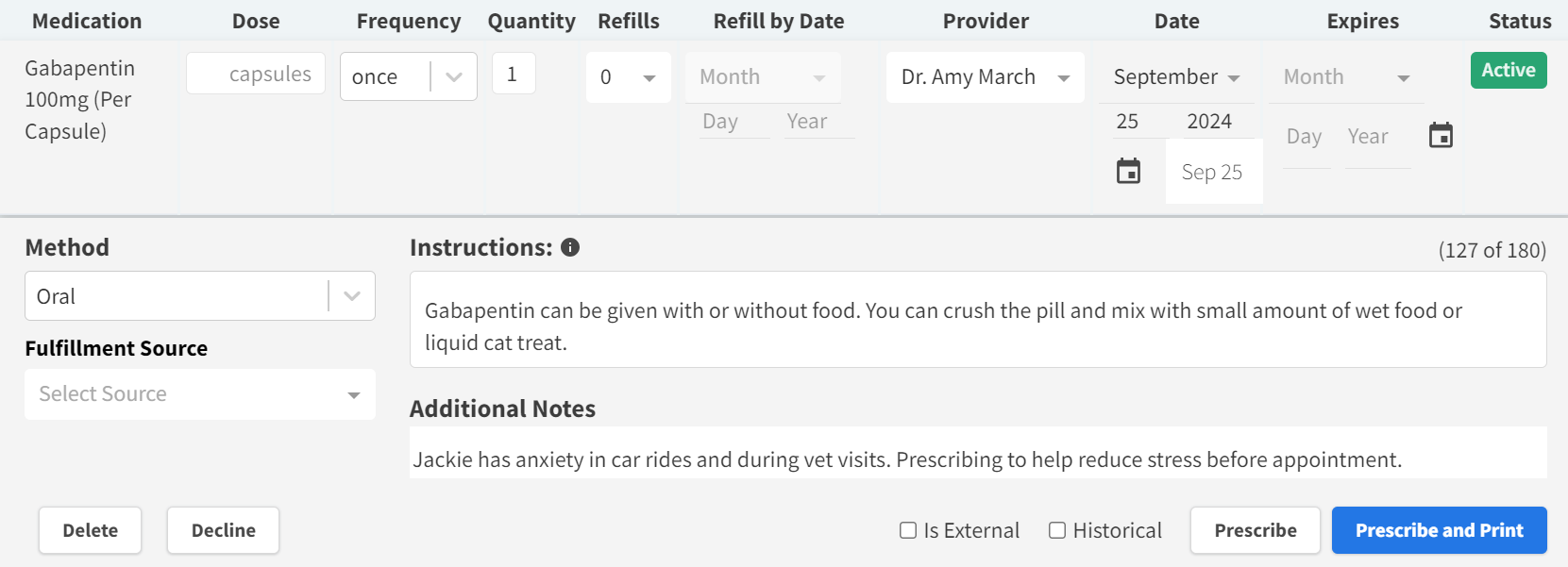
Task: Select the Sep 25 date suggestion
Action: (1214, 171)
